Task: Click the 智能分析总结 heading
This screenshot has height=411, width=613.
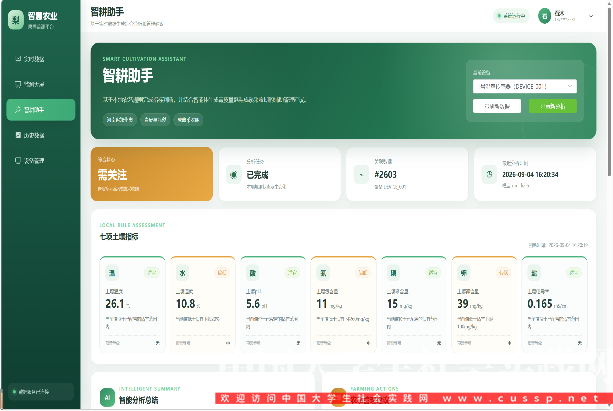Action: pos(138,400)
